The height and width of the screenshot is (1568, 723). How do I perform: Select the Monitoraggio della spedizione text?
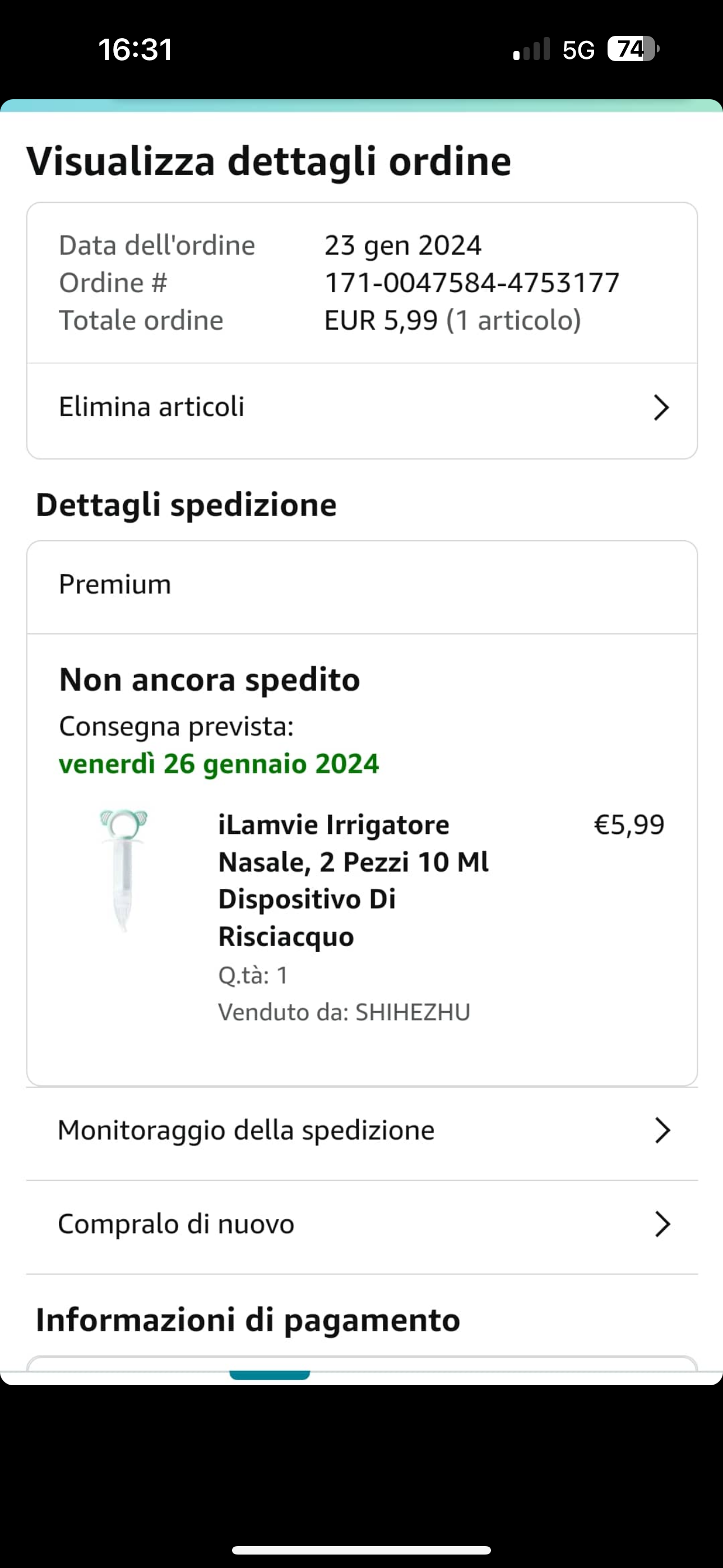coord(246,1131)
